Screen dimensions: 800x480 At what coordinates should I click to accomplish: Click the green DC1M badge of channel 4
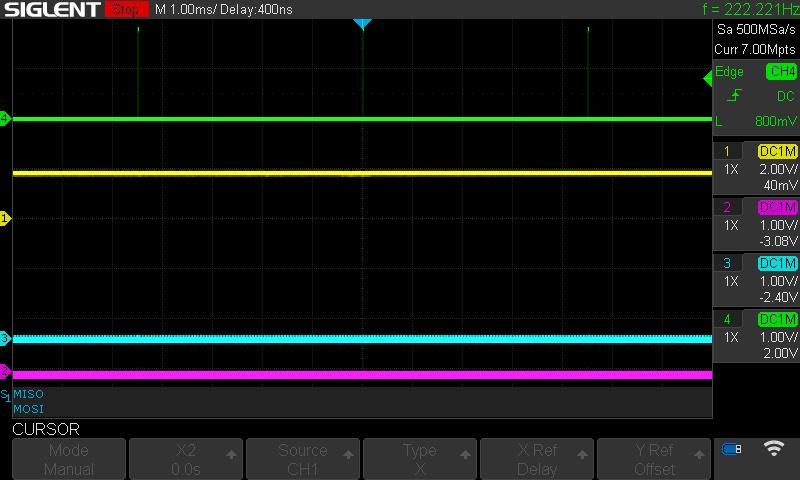click(778, 319)
